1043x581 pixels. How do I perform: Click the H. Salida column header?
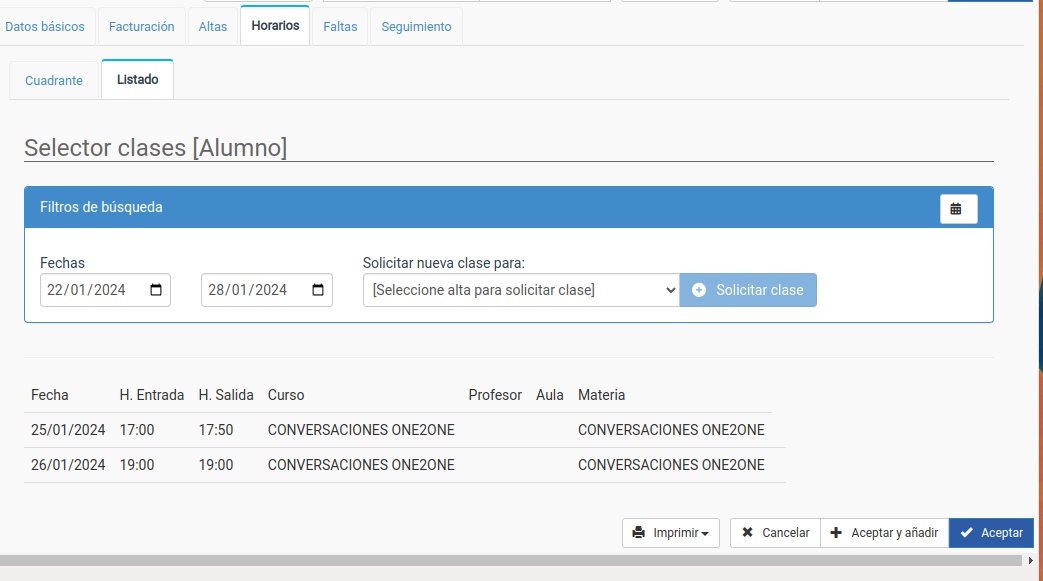click(x=226, y=395)
